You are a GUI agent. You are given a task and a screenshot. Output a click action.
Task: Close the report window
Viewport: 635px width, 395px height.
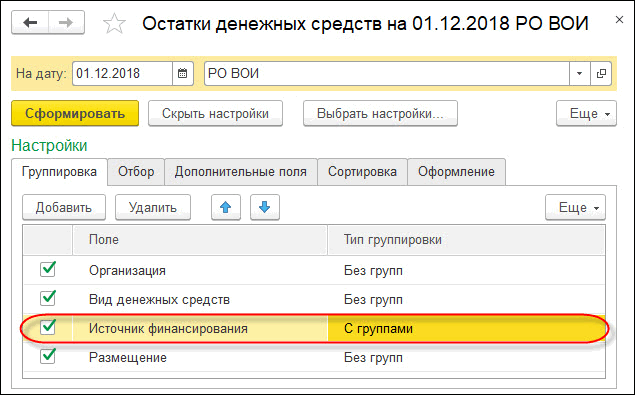(x=619, y=19)
